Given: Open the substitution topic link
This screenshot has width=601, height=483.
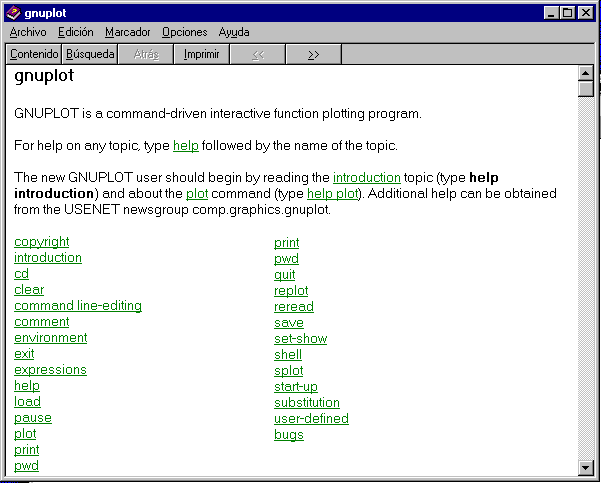Looking at the screenshot, I should click(307, 403).
